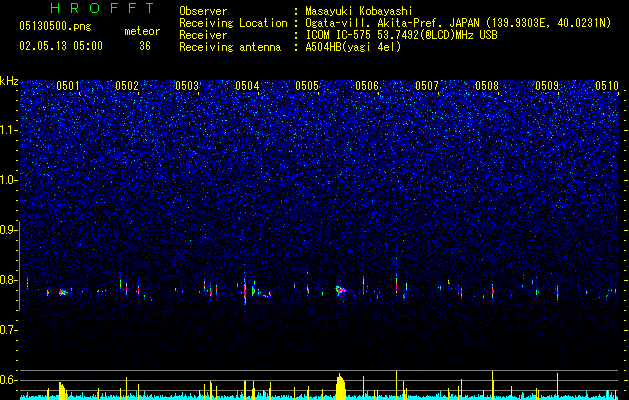The height and width of the screenshot is (400, 629).
Task: Click the meteor echo blob before 0501
Action: [63, 292]
